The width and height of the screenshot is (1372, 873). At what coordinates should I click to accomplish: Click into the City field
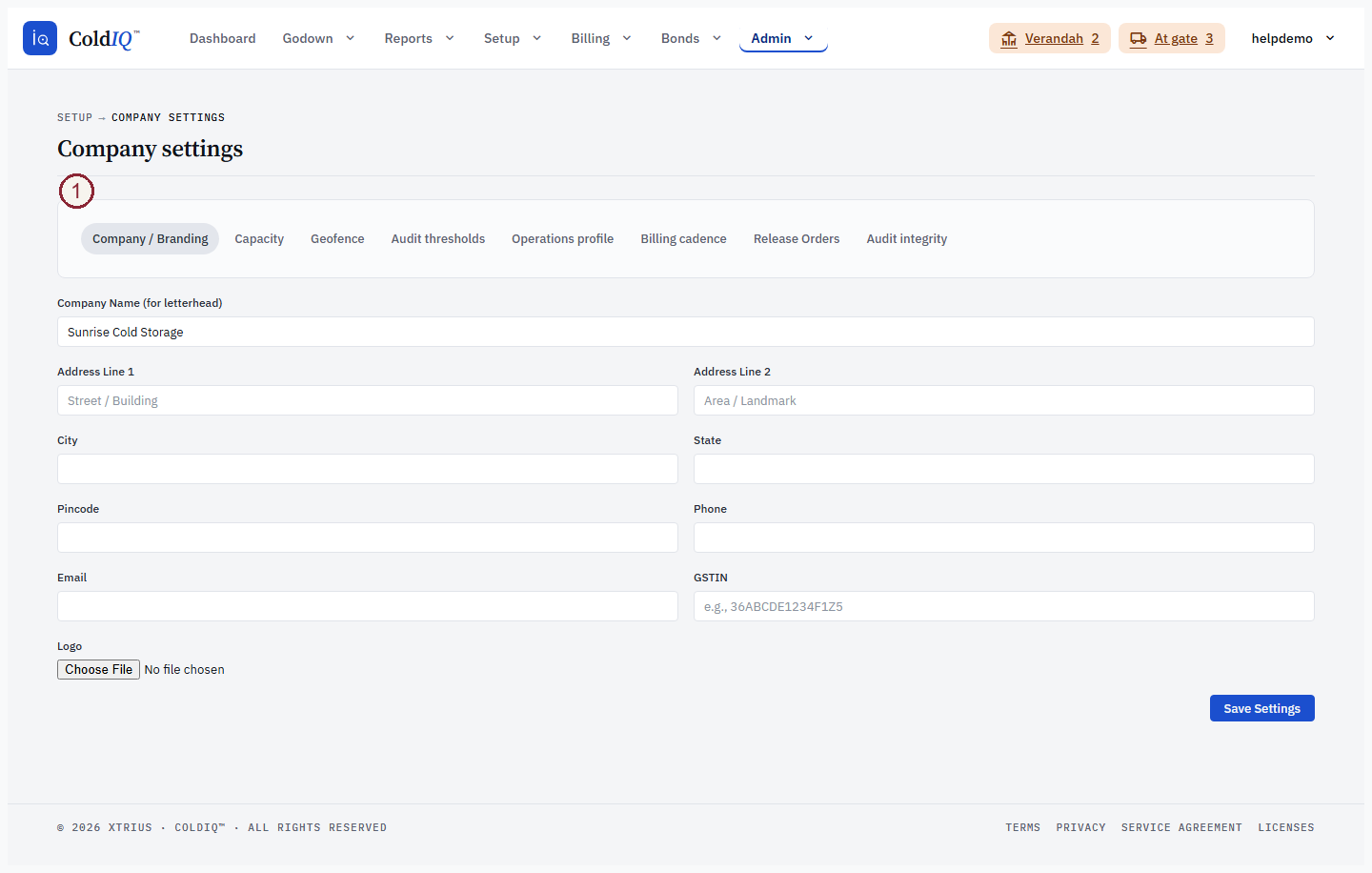[368, 469]
